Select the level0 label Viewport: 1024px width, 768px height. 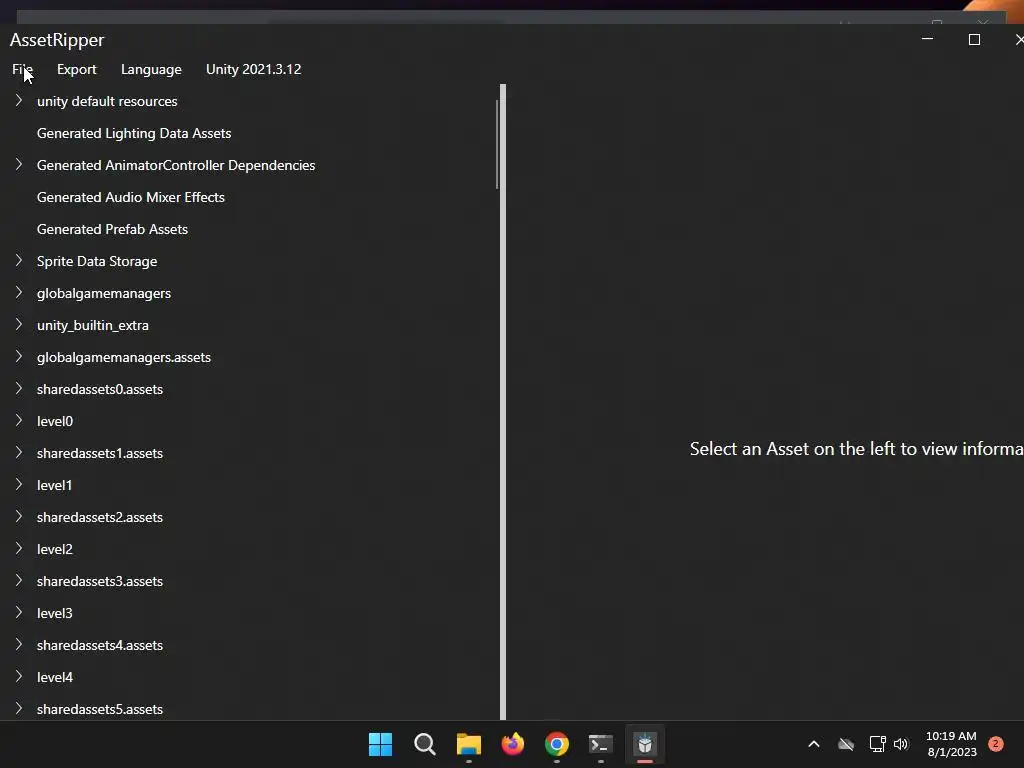click(x=55, y=421)
